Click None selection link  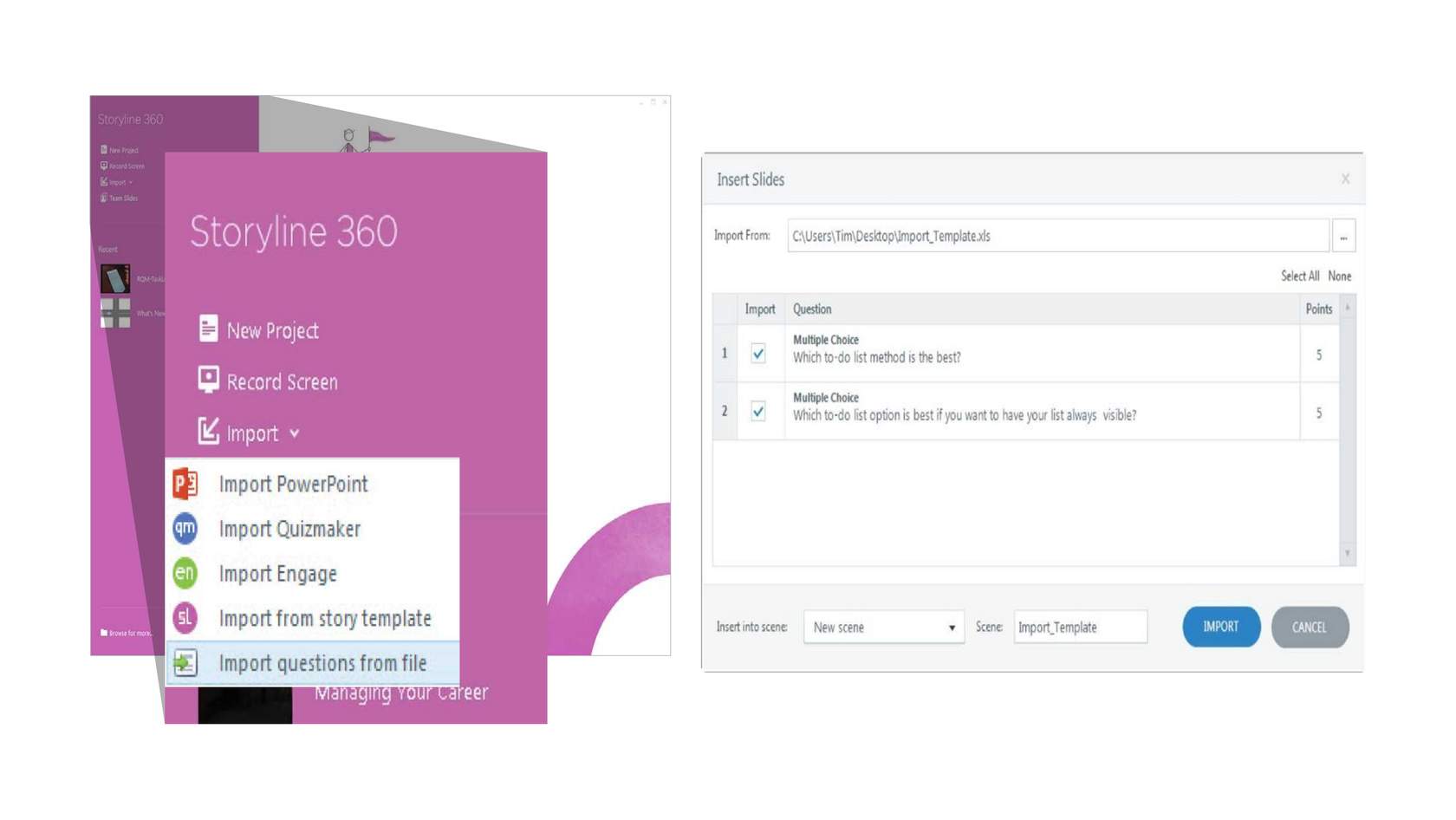tap(1339, 276)
